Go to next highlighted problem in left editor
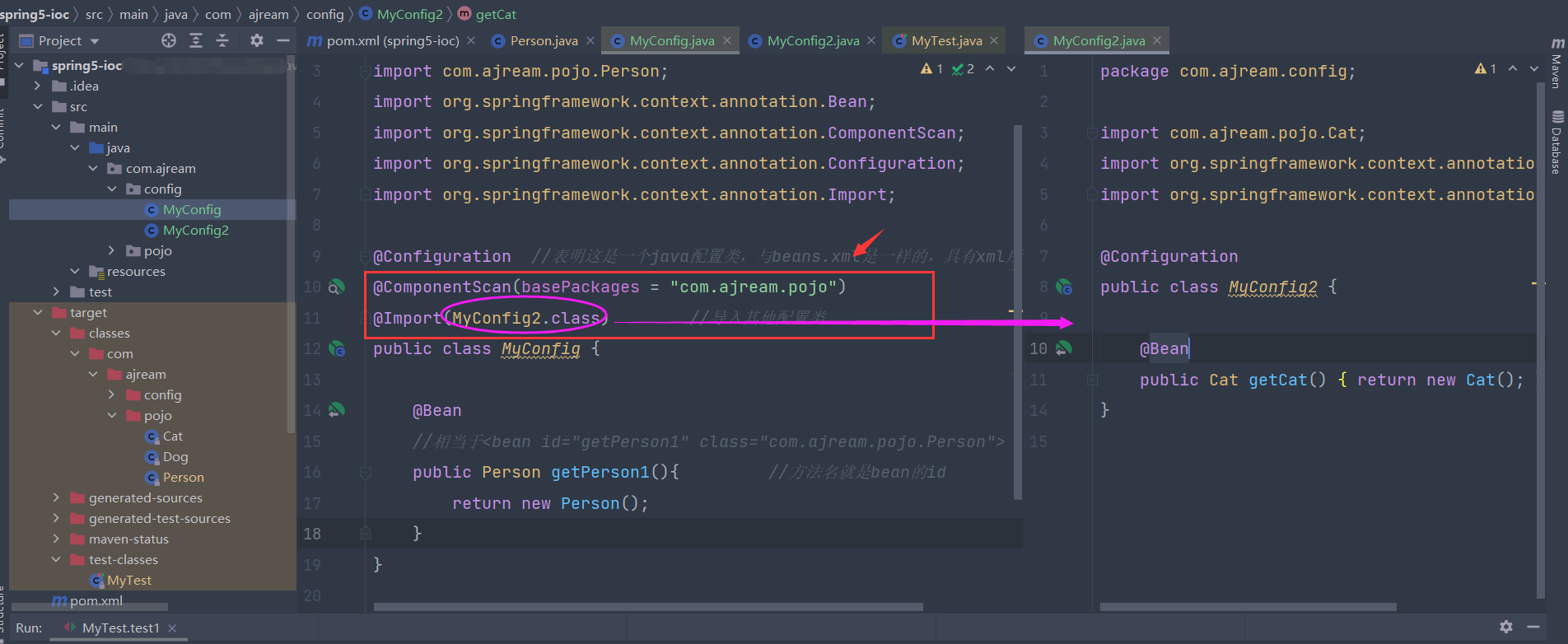This screenshot has width=1568, height=644. (1011, 69)
